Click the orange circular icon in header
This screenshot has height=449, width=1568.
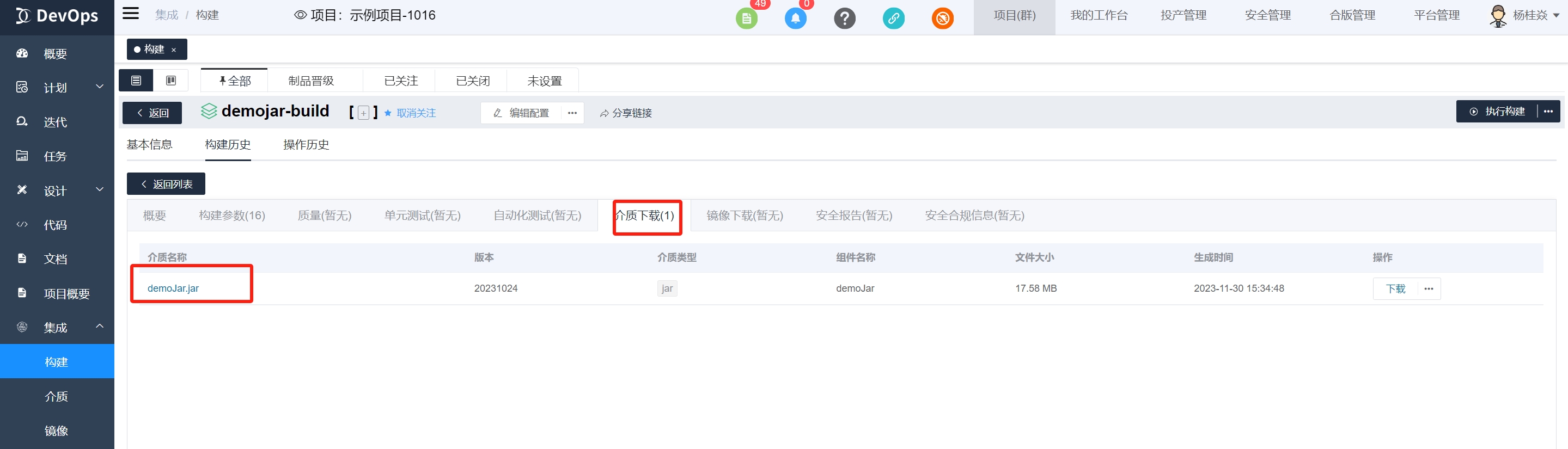[942, 19]
